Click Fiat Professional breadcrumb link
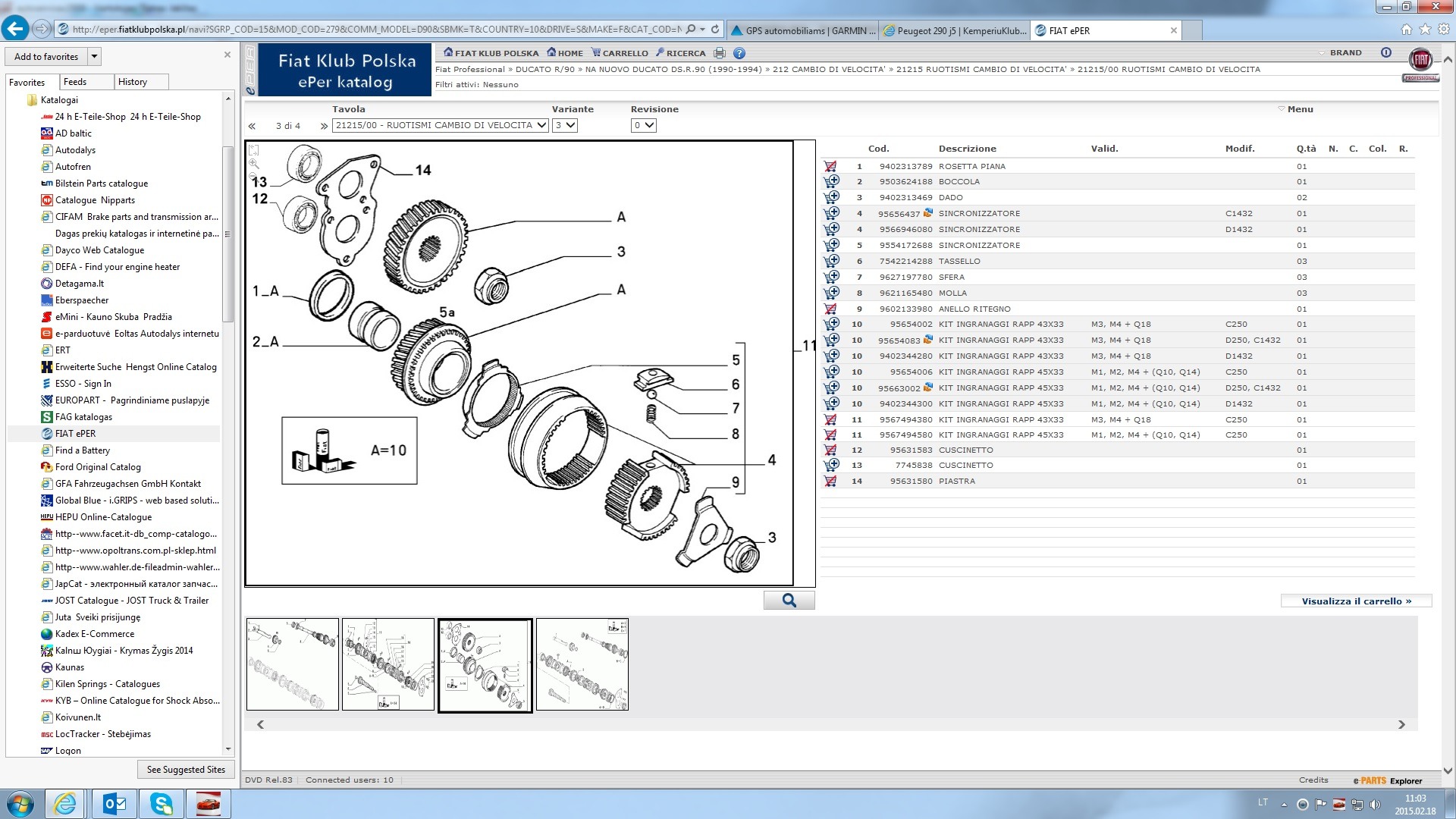The height and width of the screenshot is (819, 1456). pos(469,69)
